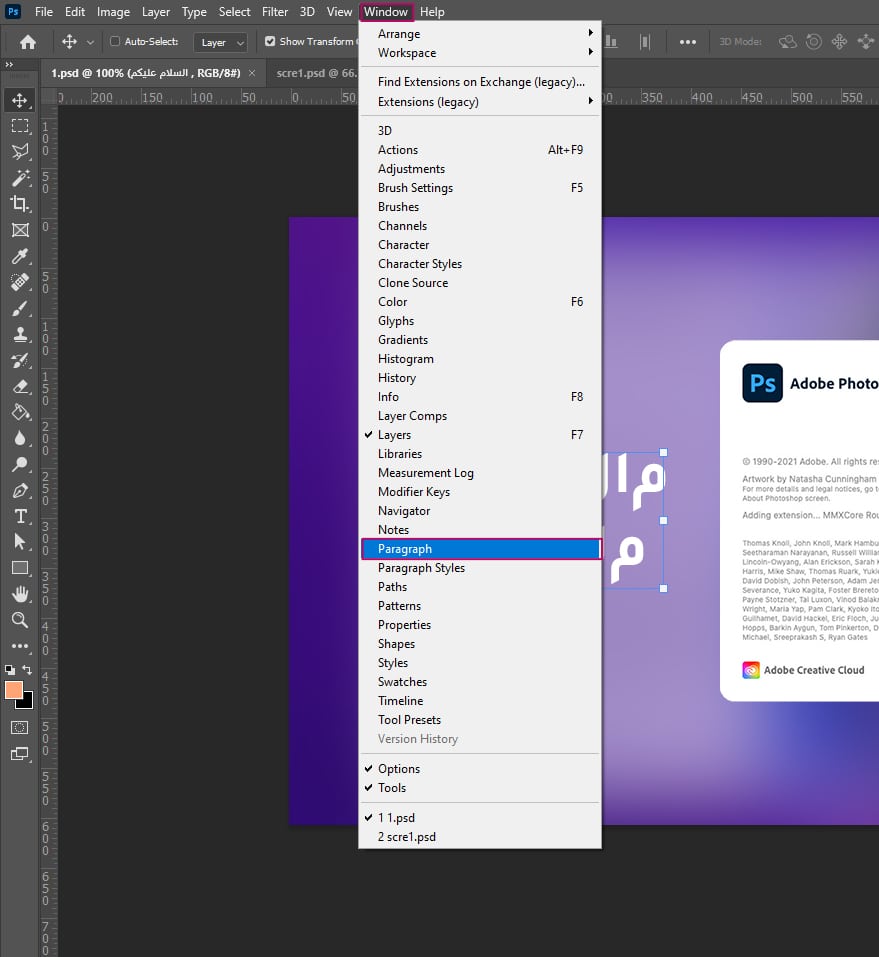Open Properties from the Window menu
Image resolution: width=879 pixels, height=957 pixels.
480,625
